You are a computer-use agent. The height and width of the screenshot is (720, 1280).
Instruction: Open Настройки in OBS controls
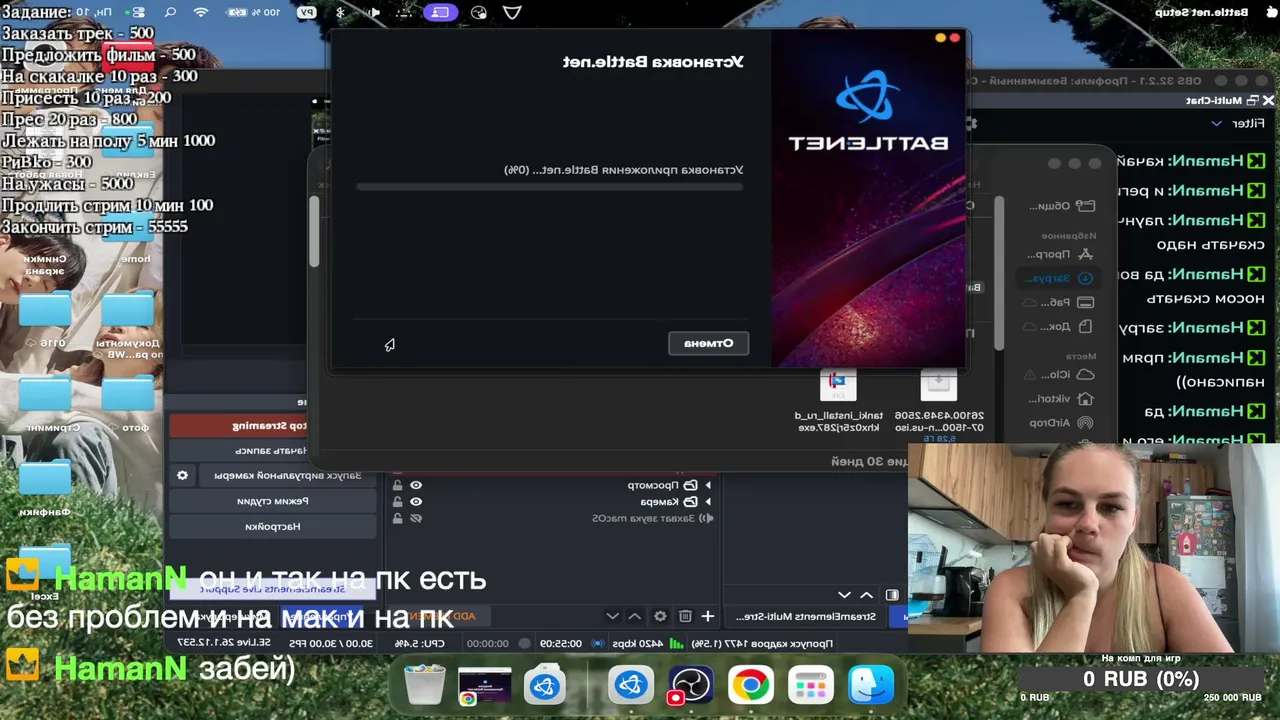(273, 526)
